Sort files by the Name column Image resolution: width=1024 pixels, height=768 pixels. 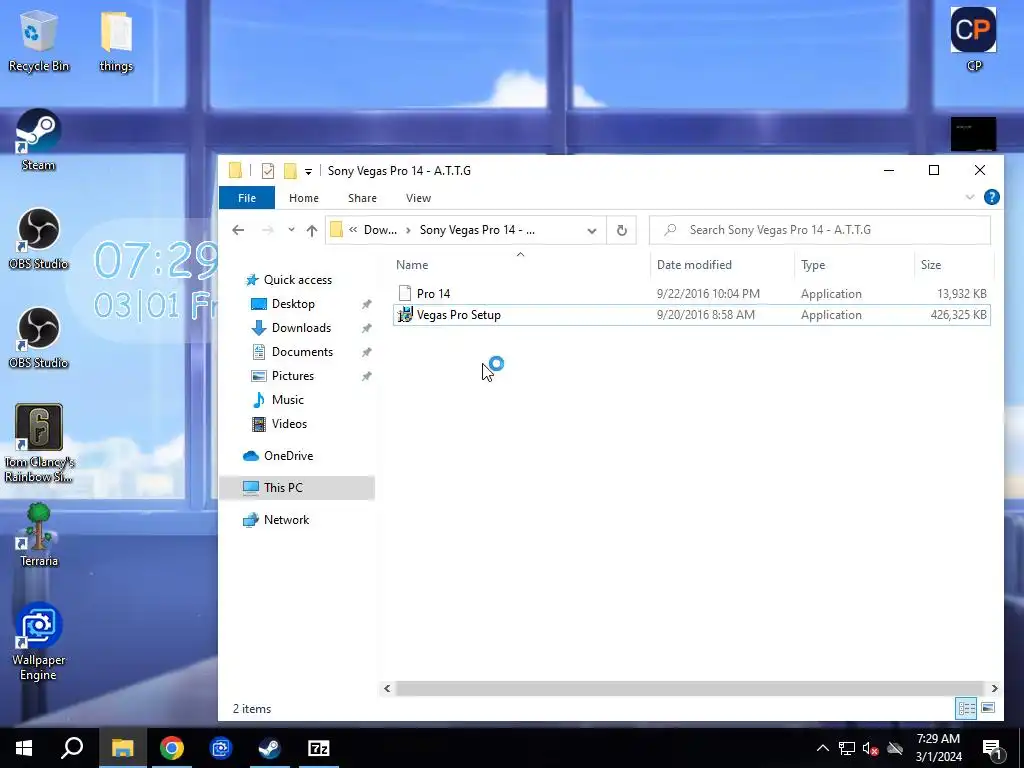(520, 264)
